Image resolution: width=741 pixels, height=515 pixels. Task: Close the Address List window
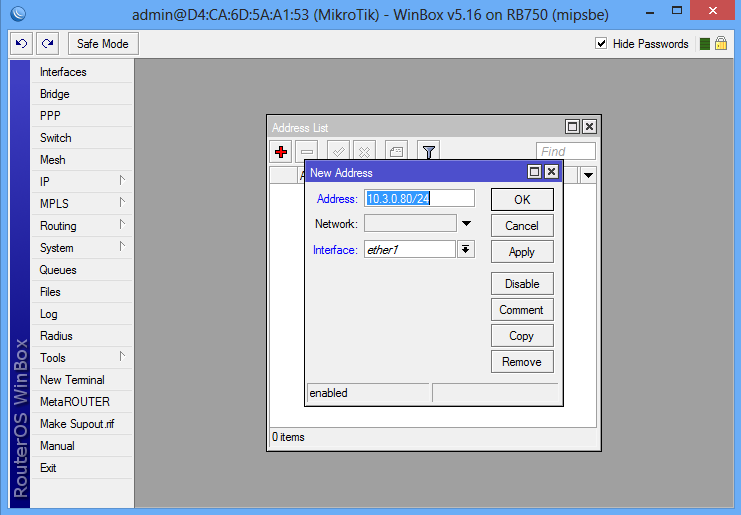point(589,127)
